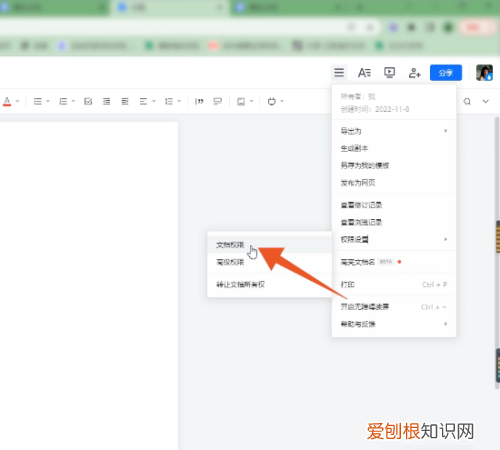This screenshot has height=450, width=500.
Task: Choose 另存为我的模板 menu item
Action: (x=394, y=166)
